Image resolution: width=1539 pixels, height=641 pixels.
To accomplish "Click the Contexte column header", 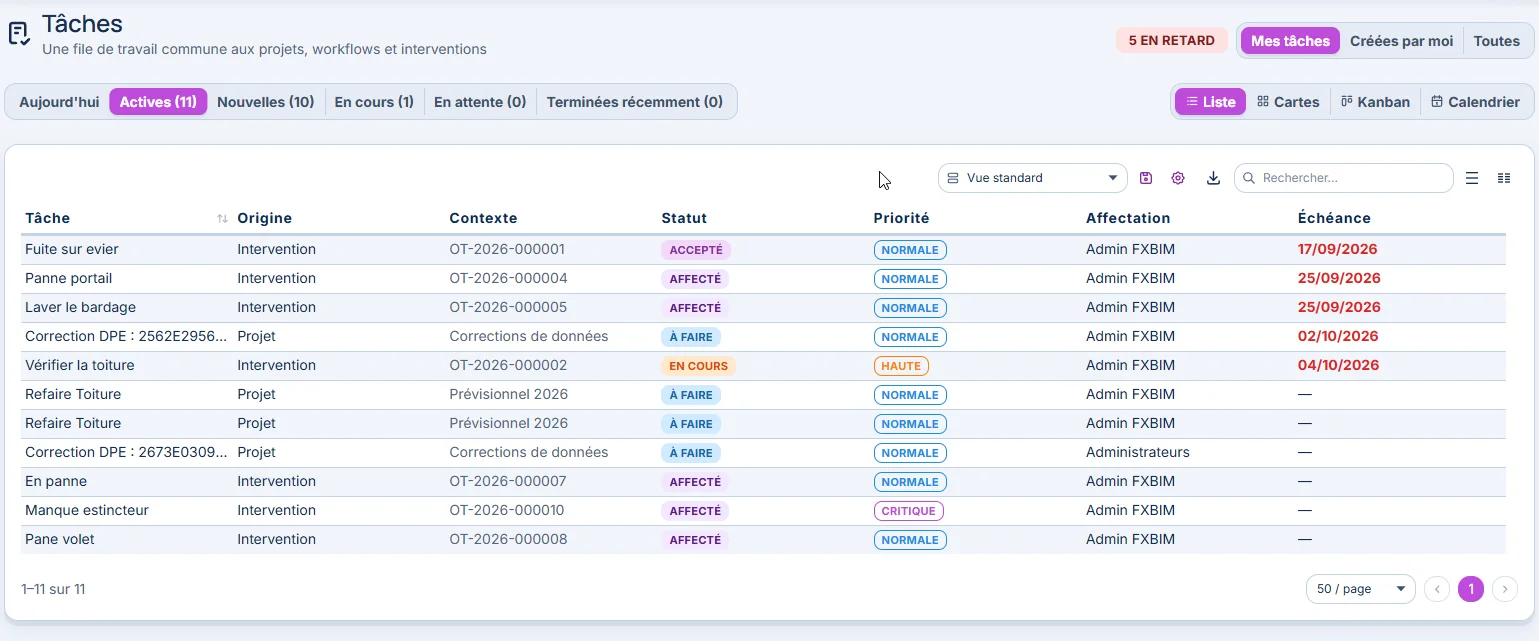I will (483, 218).
